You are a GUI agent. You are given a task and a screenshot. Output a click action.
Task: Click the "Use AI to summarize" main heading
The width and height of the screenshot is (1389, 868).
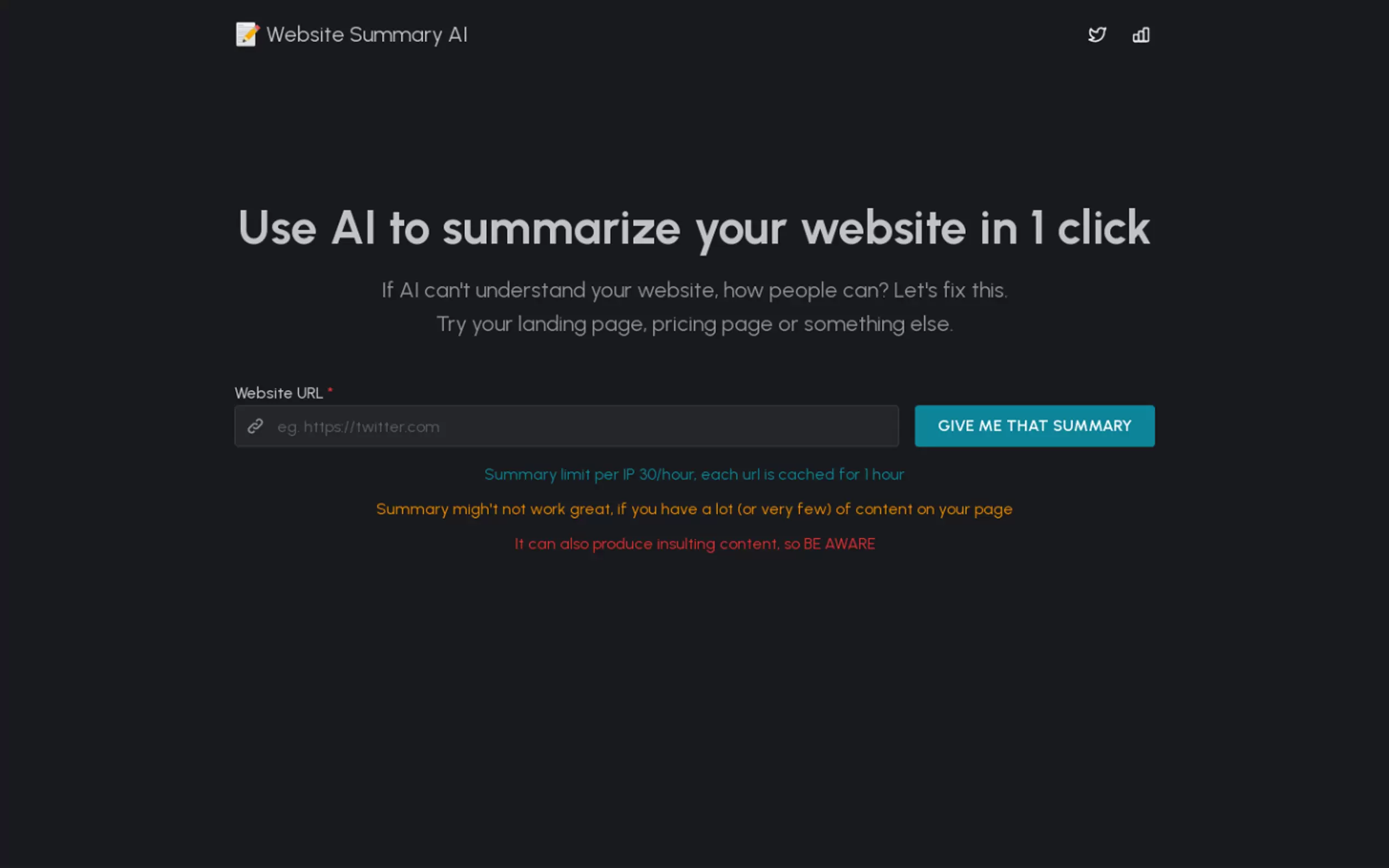click(693, 228)
